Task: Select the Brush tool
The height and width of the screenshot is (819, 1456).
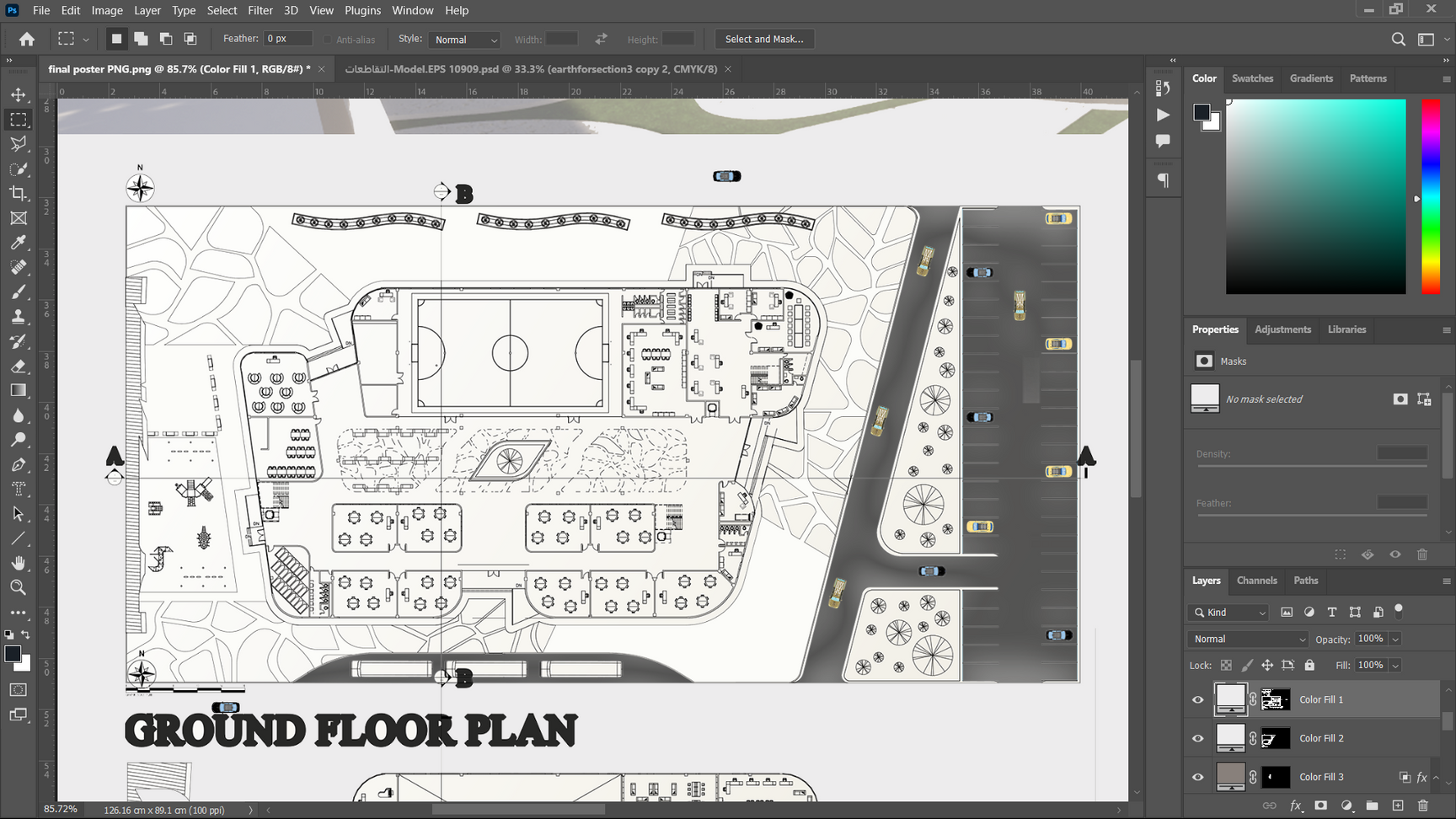Action: tap(19, 292)
